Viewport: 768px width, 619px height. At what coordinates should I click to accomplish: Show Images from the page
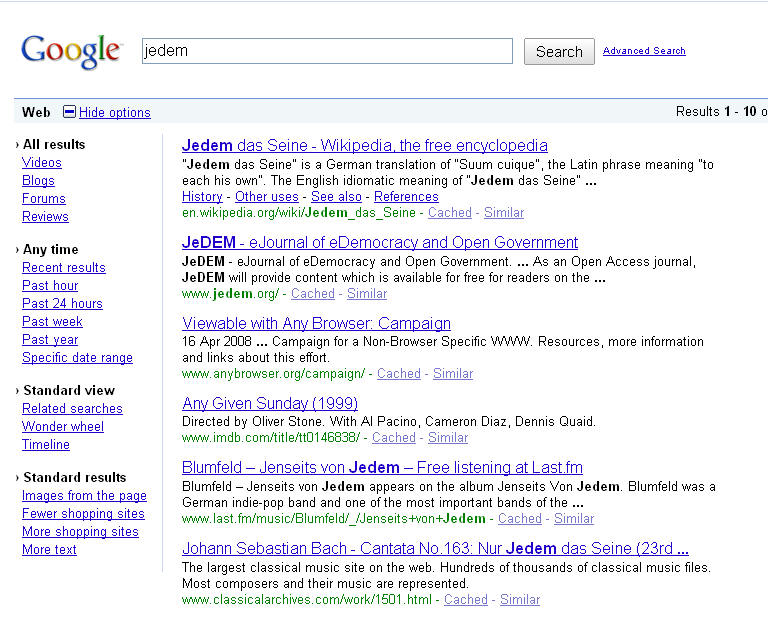[84, 496]
